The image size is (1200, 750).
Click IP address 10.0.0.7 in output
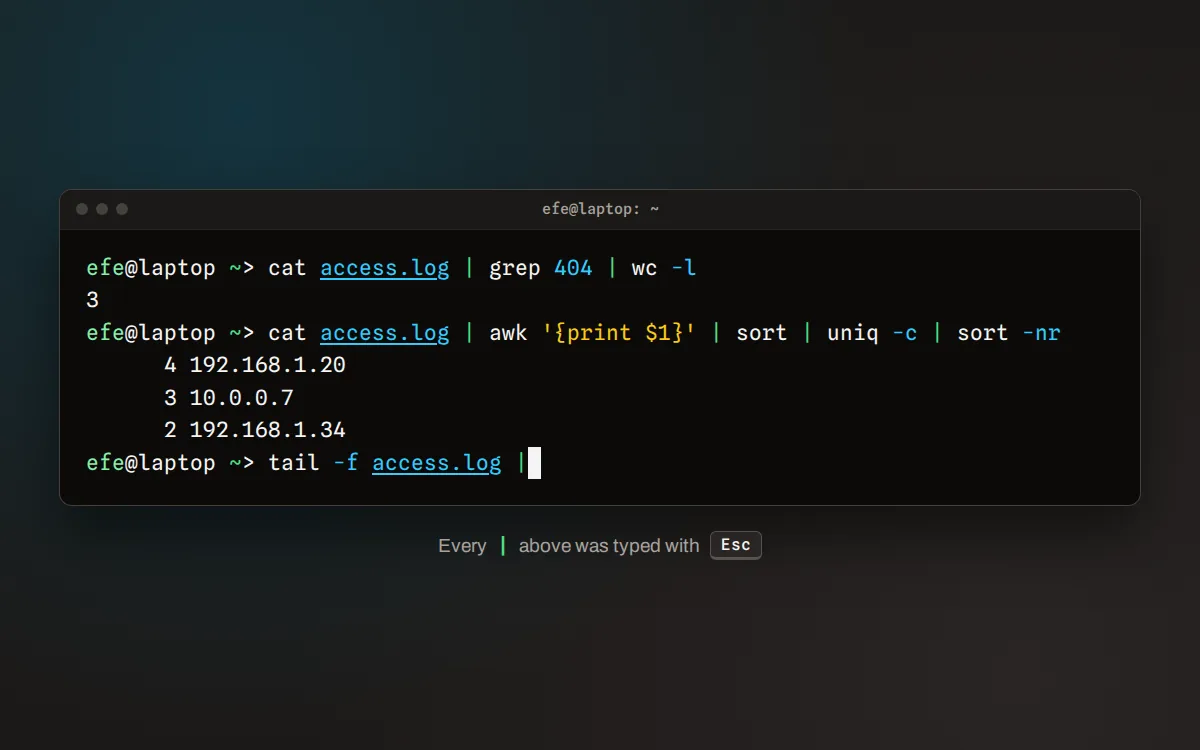coord(242,398)
